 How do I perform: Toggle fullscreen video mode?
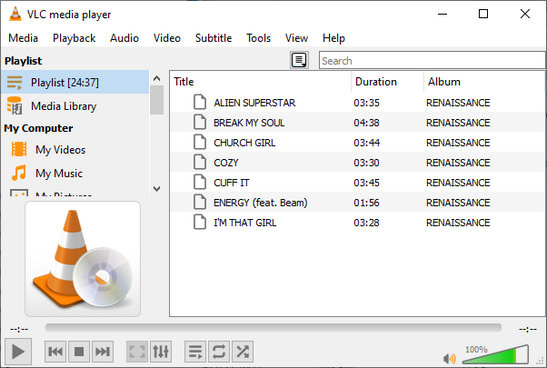[x=137, y=351]
